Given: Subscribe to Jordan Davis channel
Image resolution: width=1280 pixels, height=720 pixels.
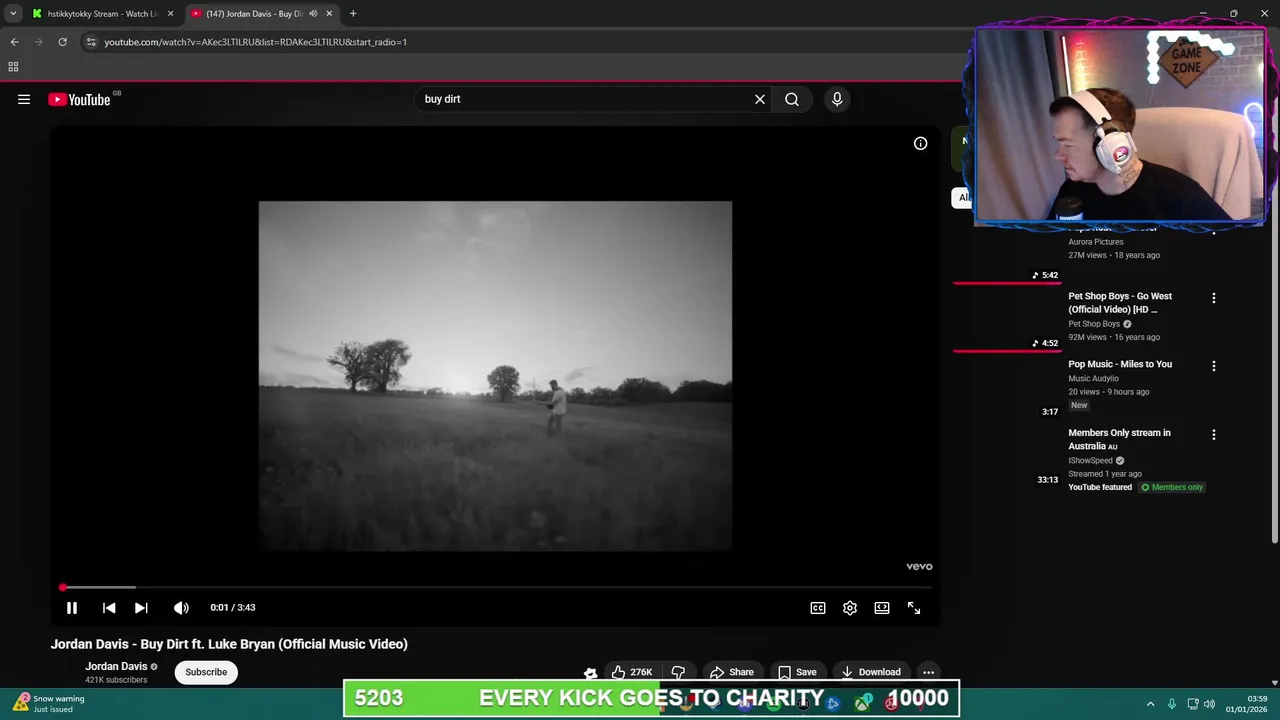Looking at the screenshot, I should (206, 672).
